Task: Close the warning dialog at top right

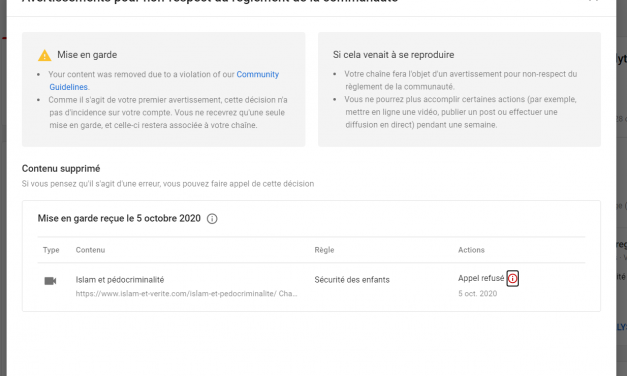Action: 593,1
